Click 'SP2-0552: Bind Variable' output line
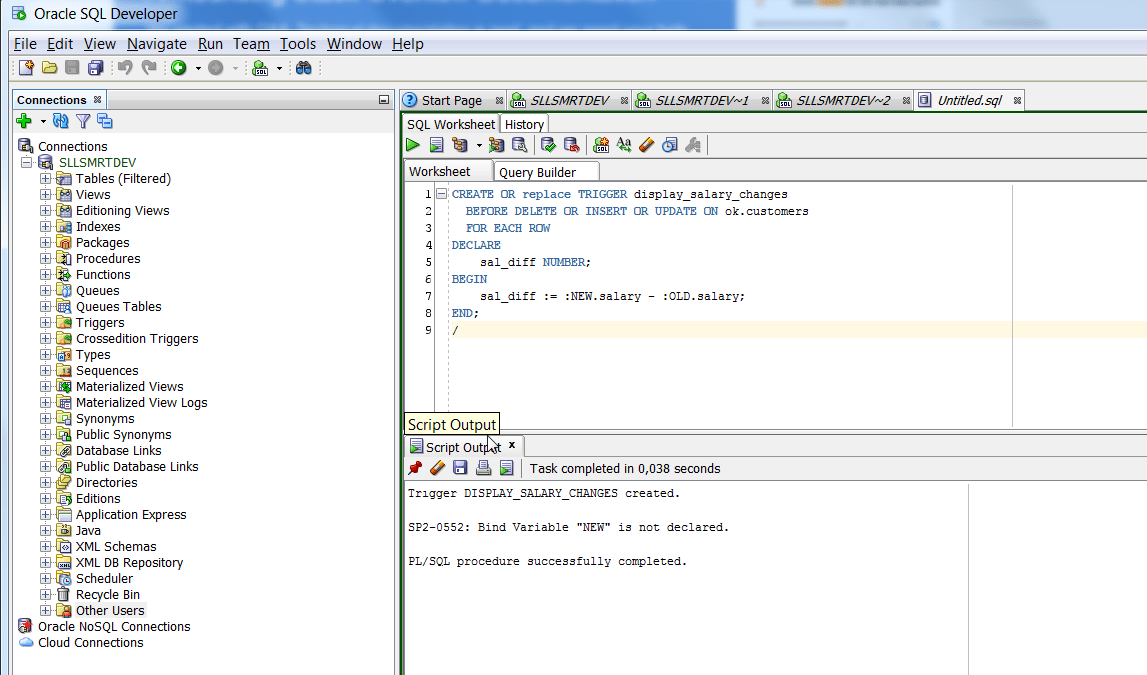The image size is (1147, 675). pos(568,527)
